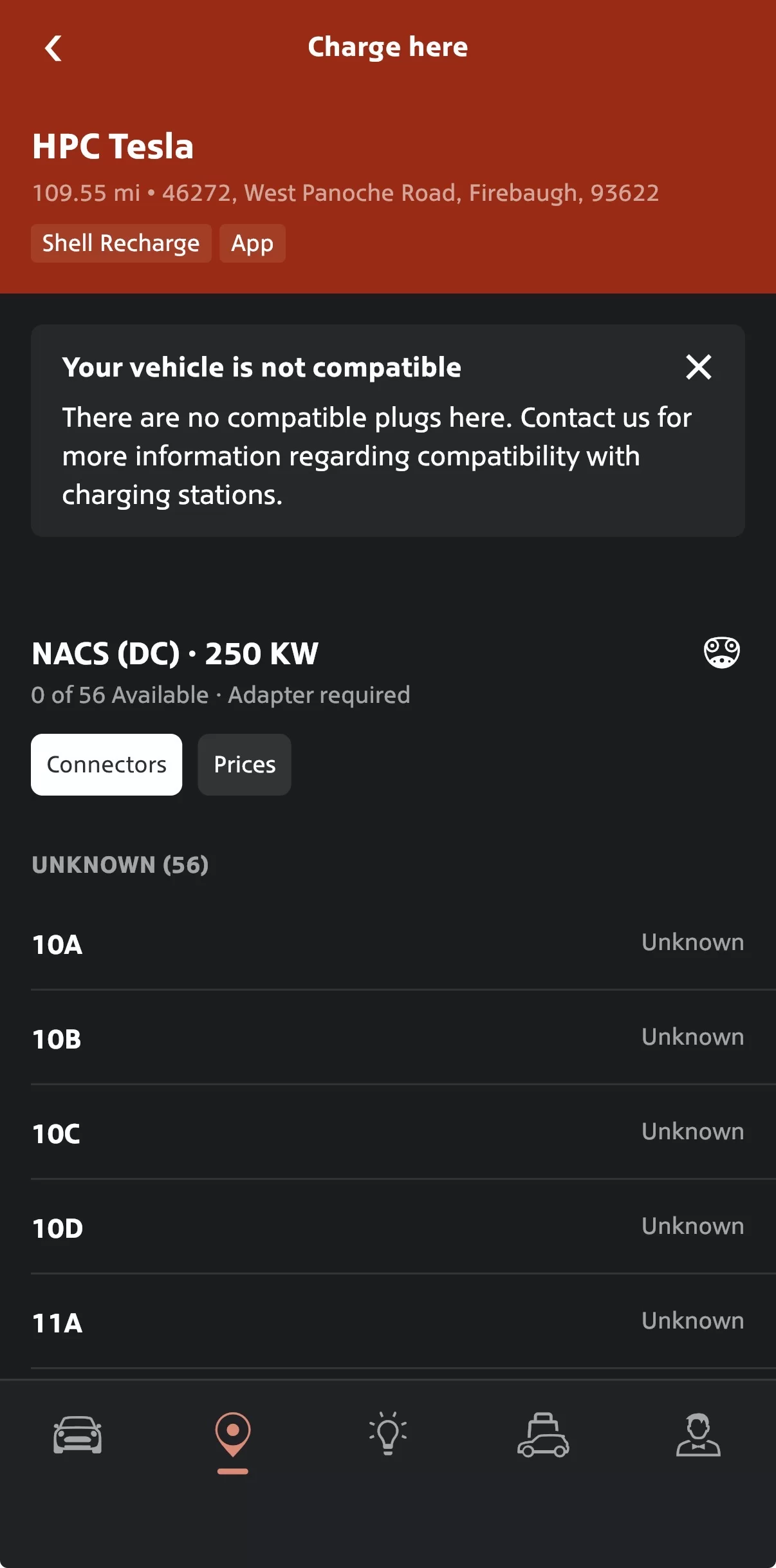The image size is (776, 1568).
Task: Tap the App tag badge
Action: click(252, 243)
